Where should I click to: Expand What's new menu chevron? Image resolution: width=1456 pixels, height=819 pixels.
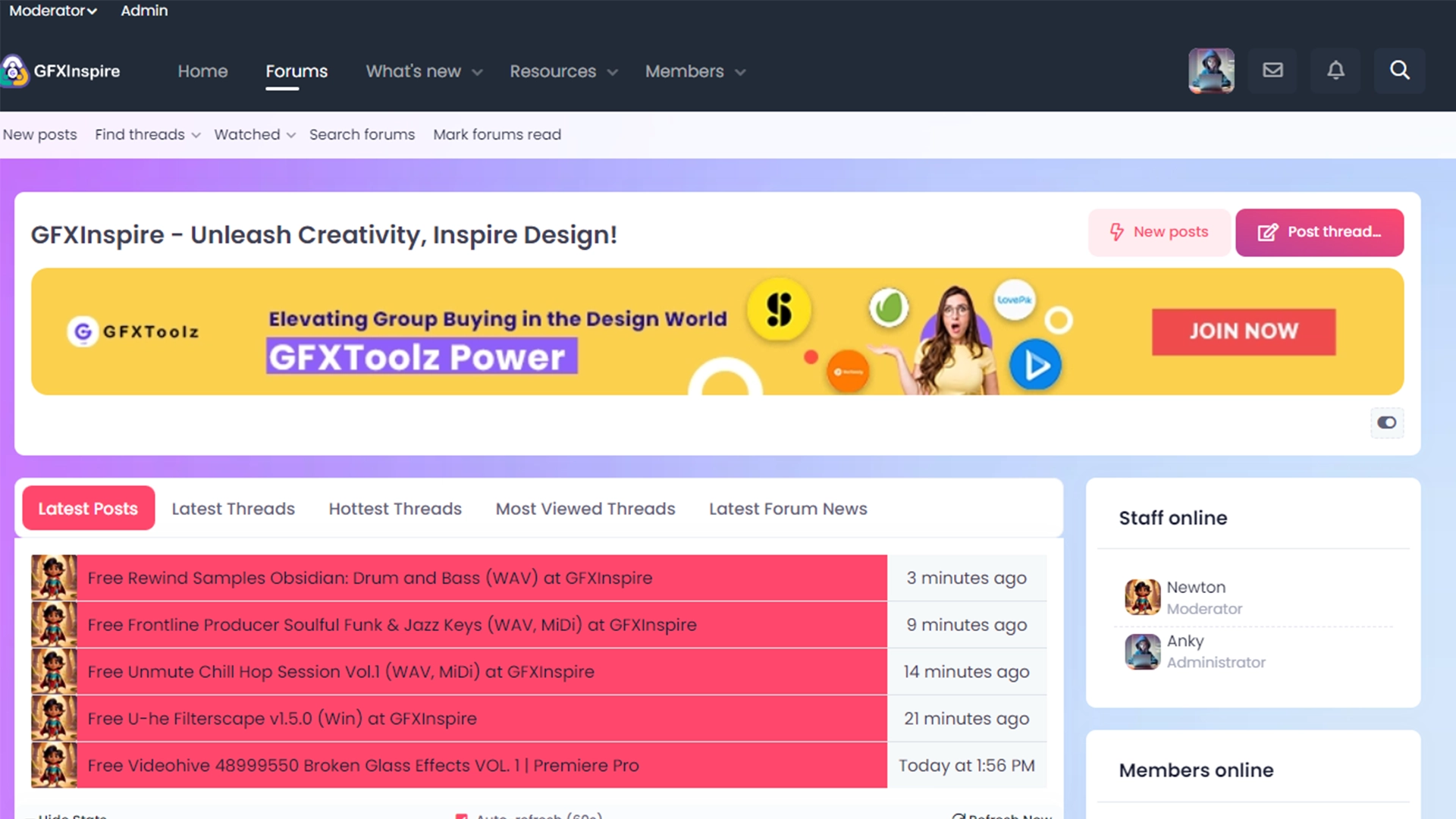477,72
